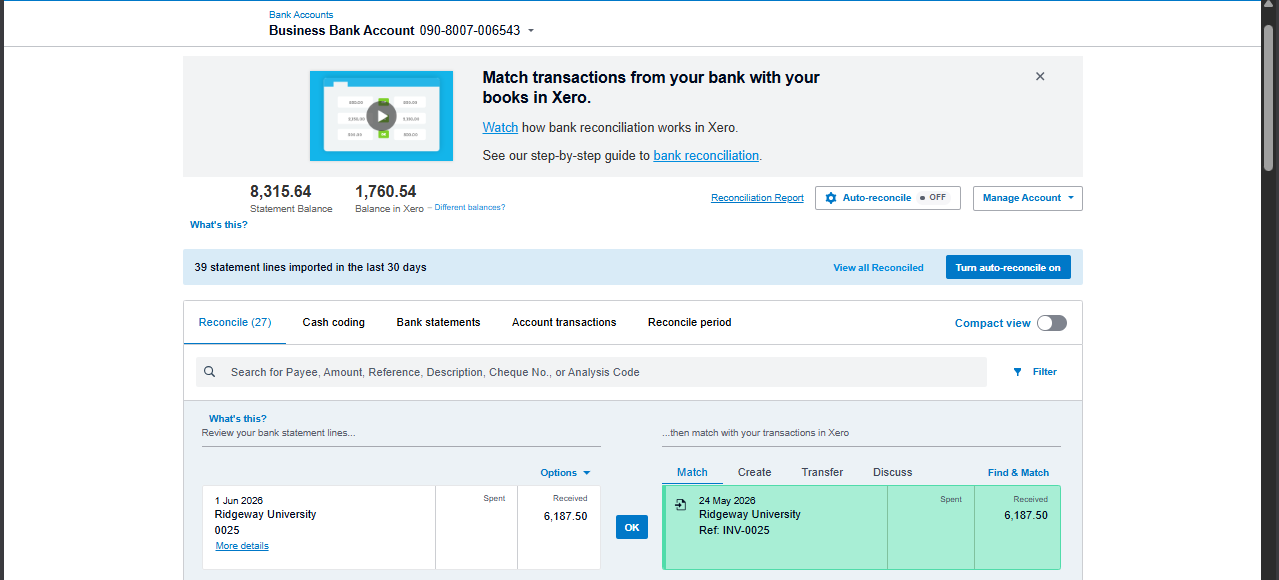Viewport: 1279px width, 580px height.
Task: Open the Account transactions tab
Action: click(564, 322)
